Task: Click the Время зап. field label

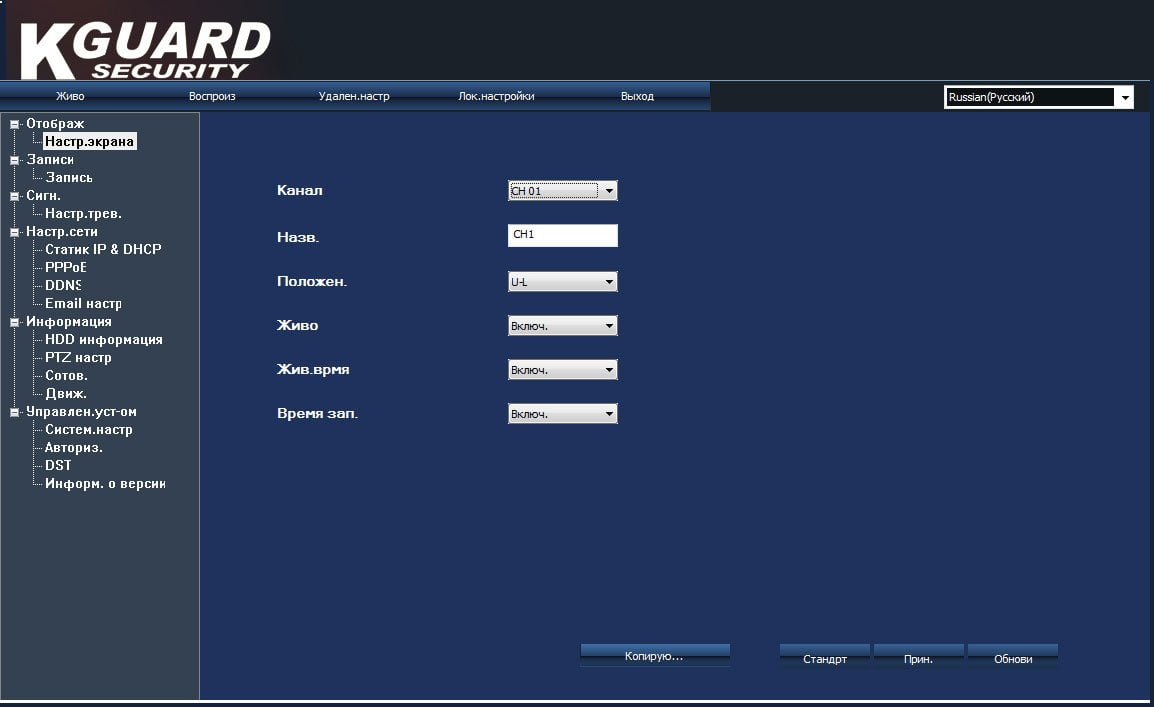Action: [x=317, y=414]
